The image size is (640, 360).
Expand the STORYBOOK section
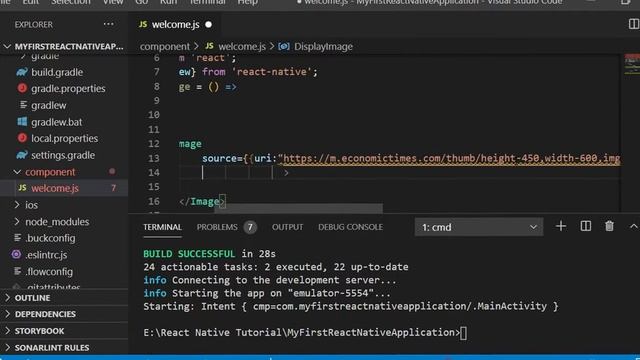39,331
